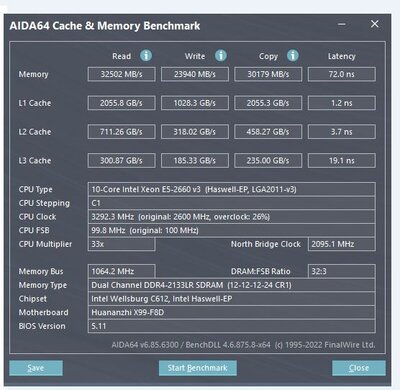Click the North Bridge Clock 2095.1 MHz field

342,244
